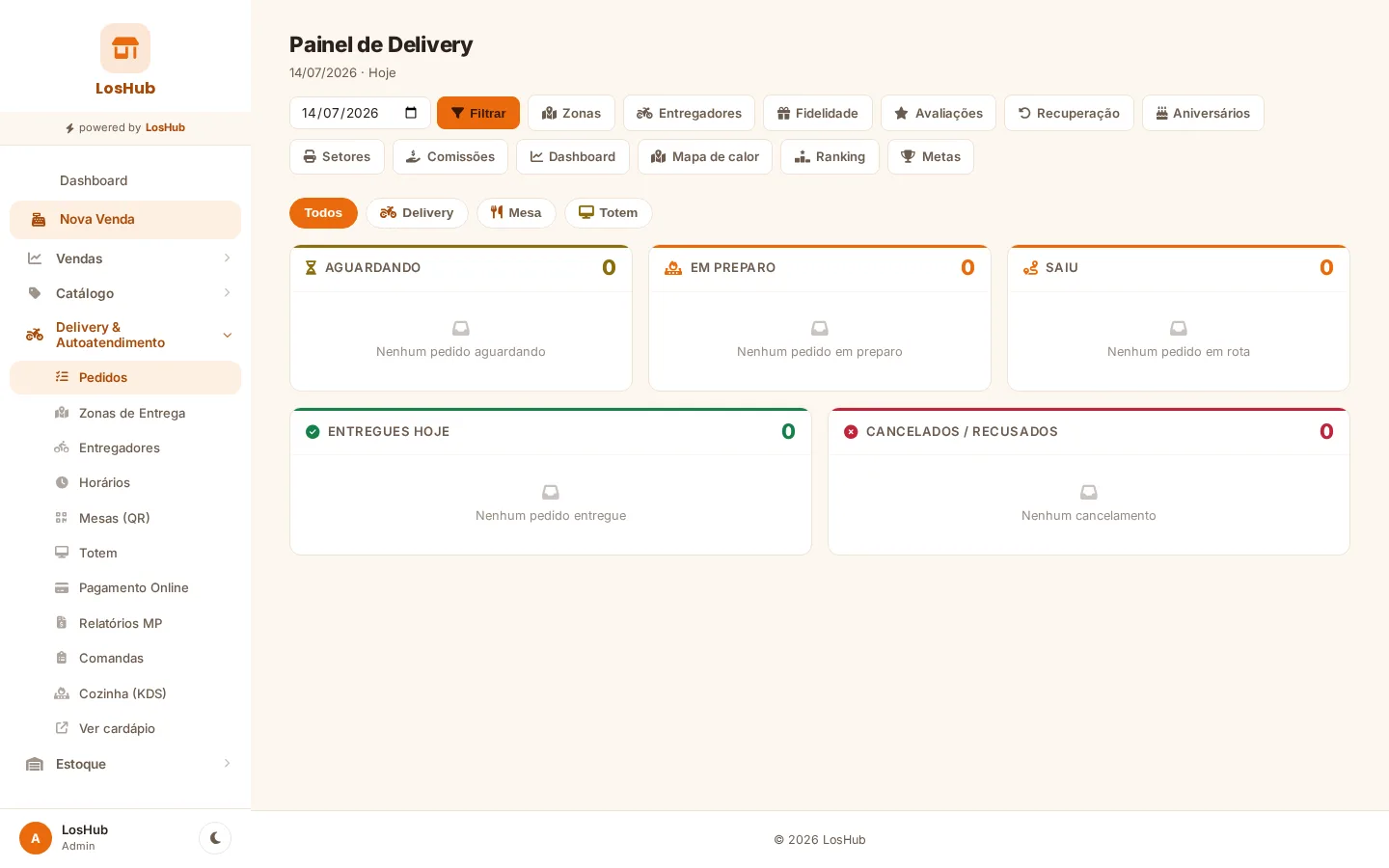Viewport: 1389px width, 868px height.
Task: Open Zonas de Entrega sidebar item
Action: [125, 413]
